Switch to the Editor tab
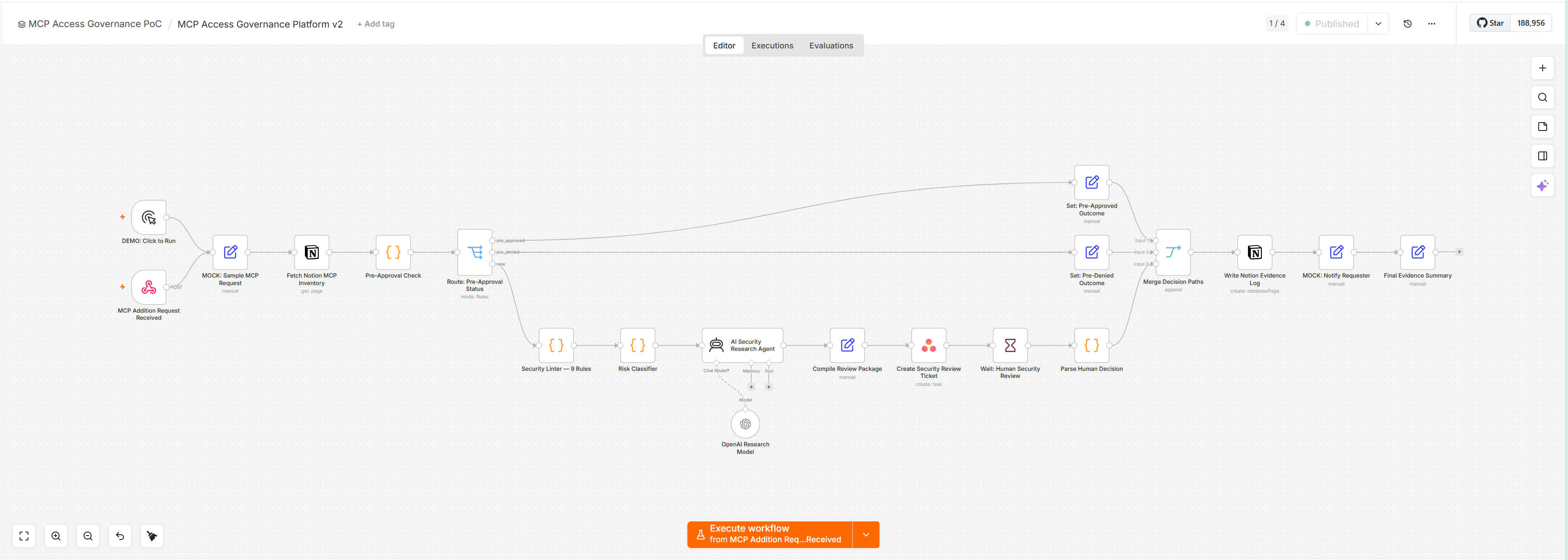 tap(724, 46)
